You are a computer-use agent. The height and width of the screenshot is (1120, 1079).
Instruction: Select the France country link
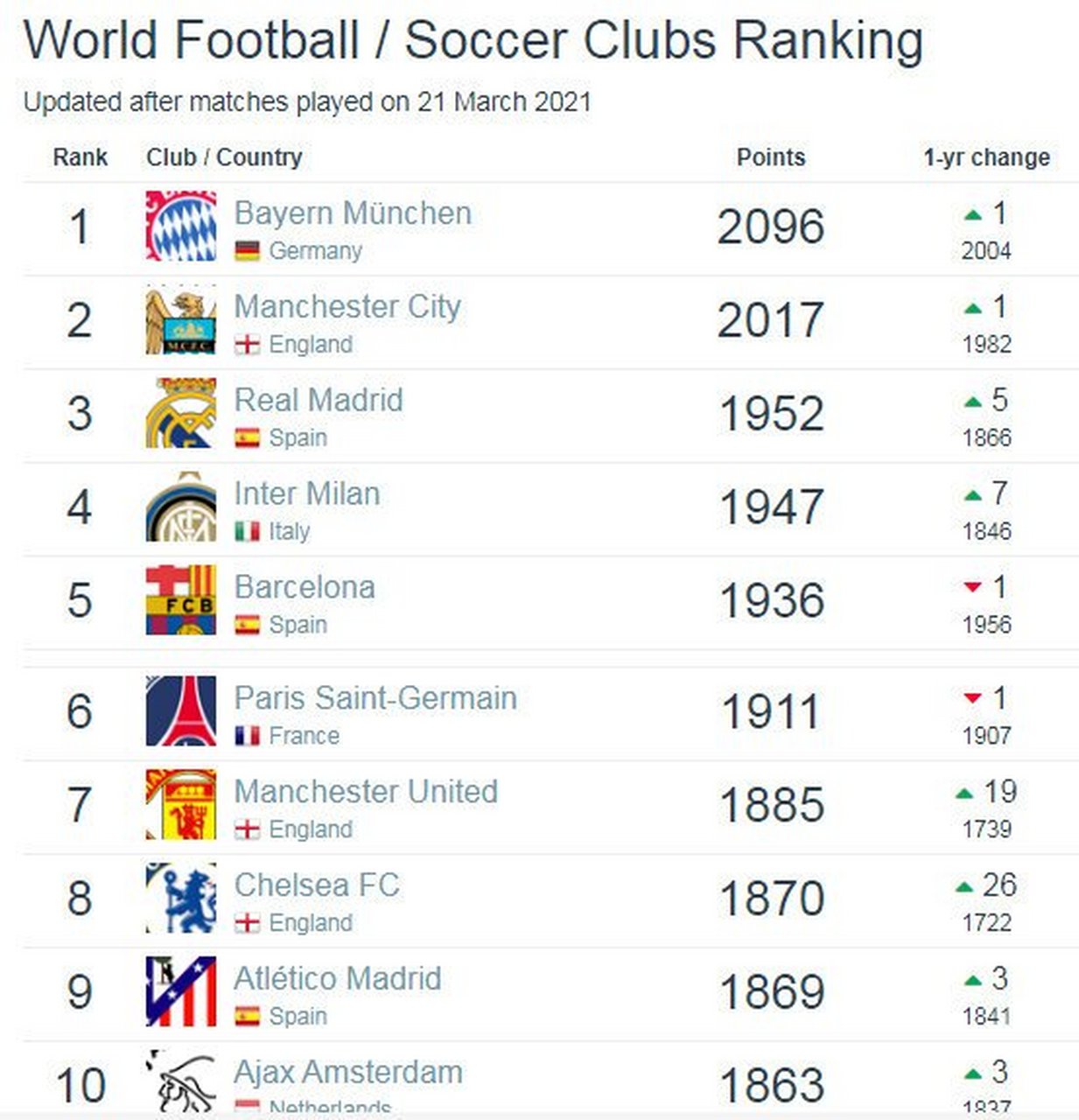coord(304,736)
